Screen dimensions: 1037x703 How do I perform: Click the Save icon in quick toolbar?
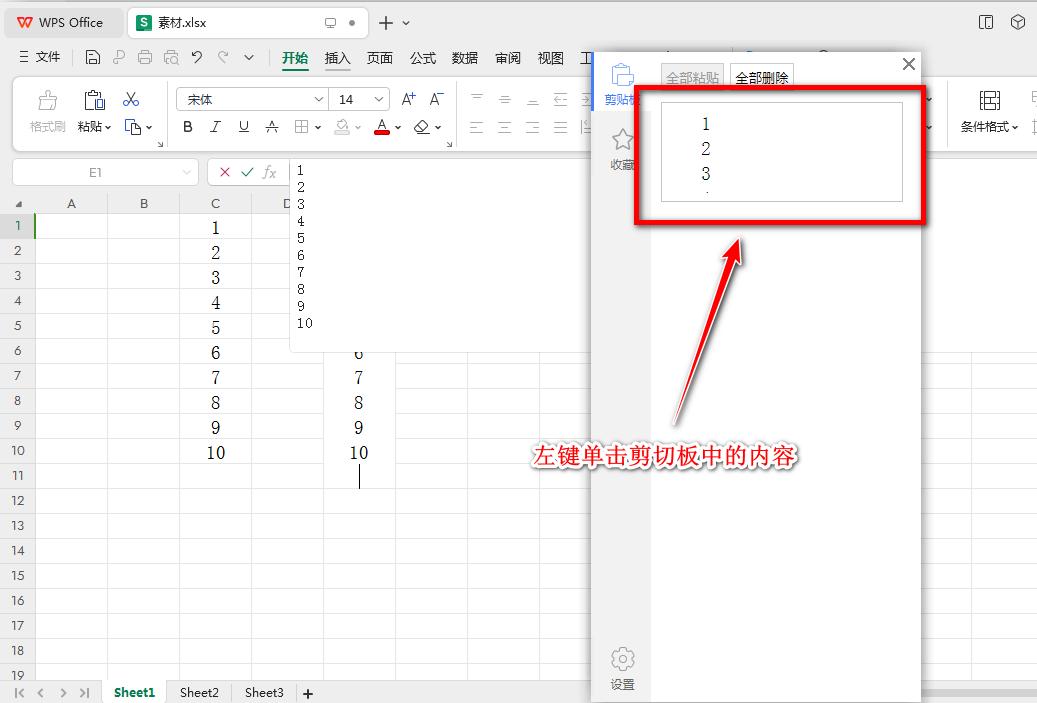(93, 58)
